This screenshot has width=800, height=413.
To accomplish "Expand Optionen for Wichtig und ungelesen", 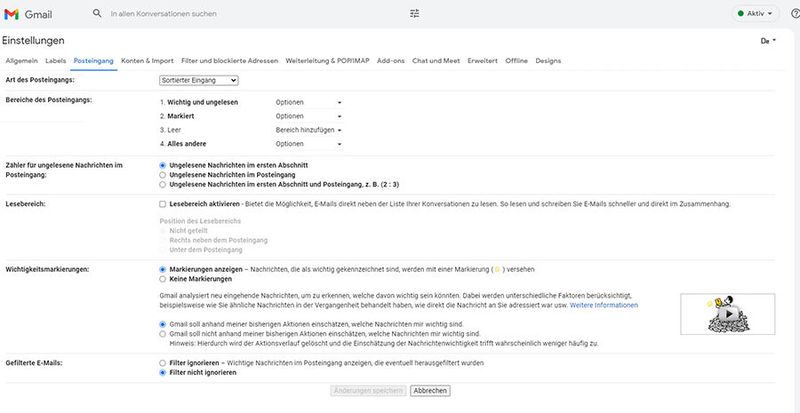I will [x=309, y=102].
